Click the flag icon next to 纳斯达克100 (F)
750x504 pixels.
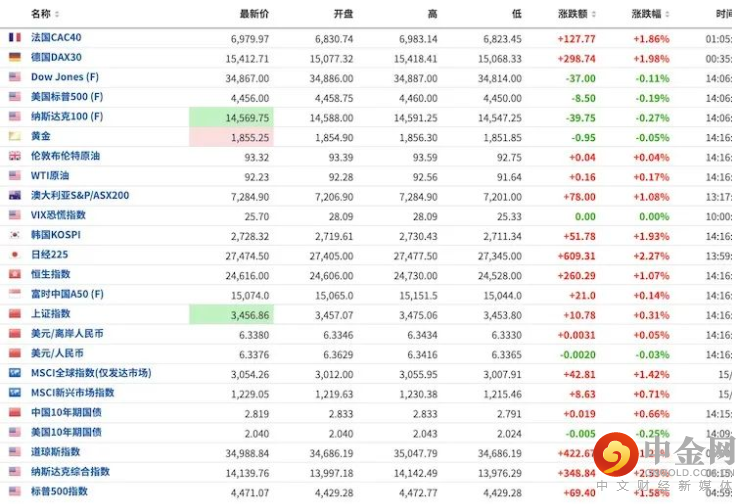(x=15, y=116)
